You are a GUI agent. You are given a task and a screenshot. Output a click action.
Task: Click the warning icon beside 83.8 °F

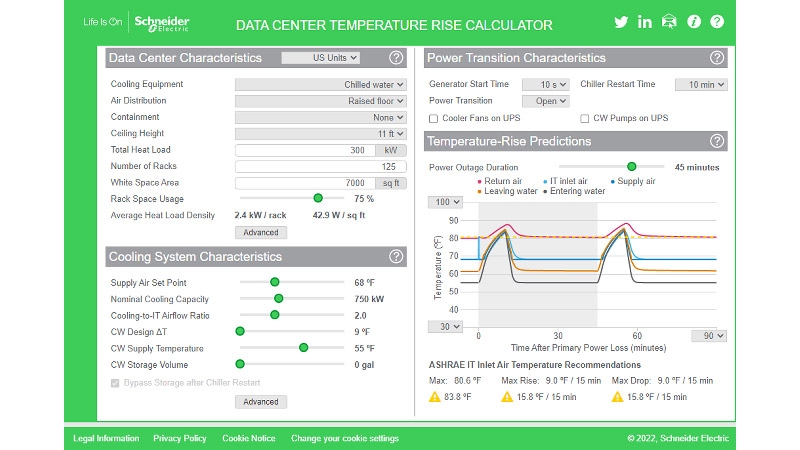[434, 396]
